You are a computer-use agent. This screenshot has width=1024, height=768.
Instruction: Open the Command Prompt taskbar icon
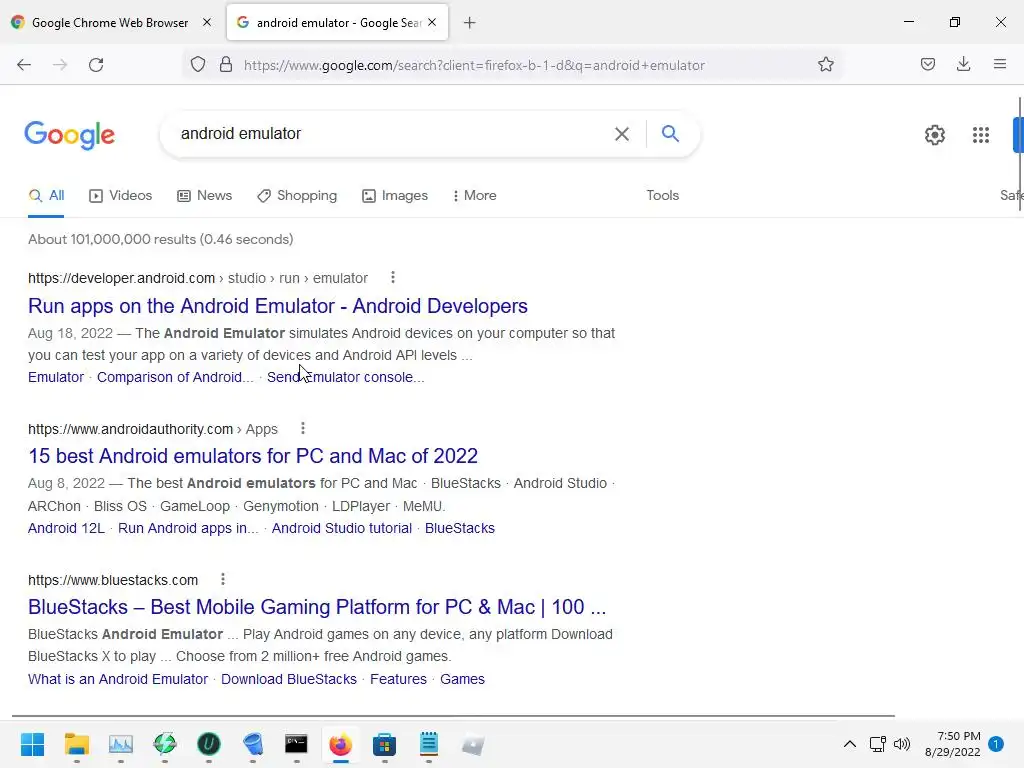pyautogui.click(x=296, y=744)
